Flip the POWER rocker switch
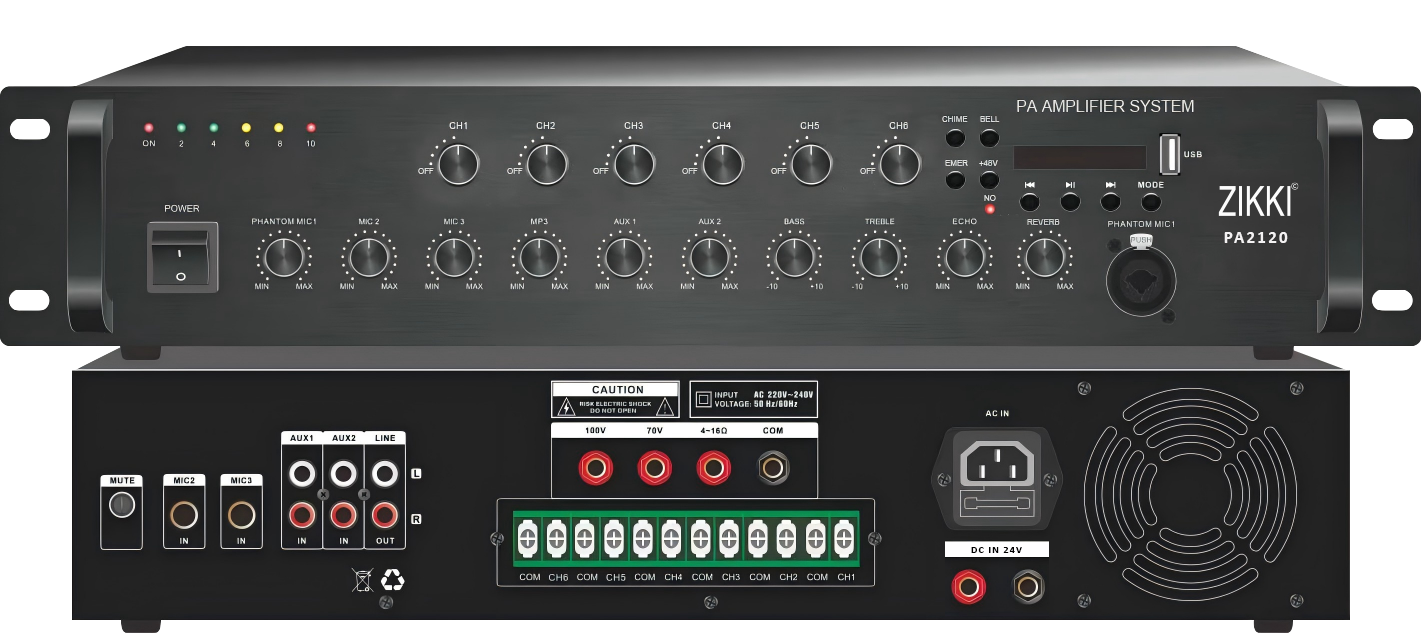Viewport: 1422px width, 633px height. click(x=182, y=257)
